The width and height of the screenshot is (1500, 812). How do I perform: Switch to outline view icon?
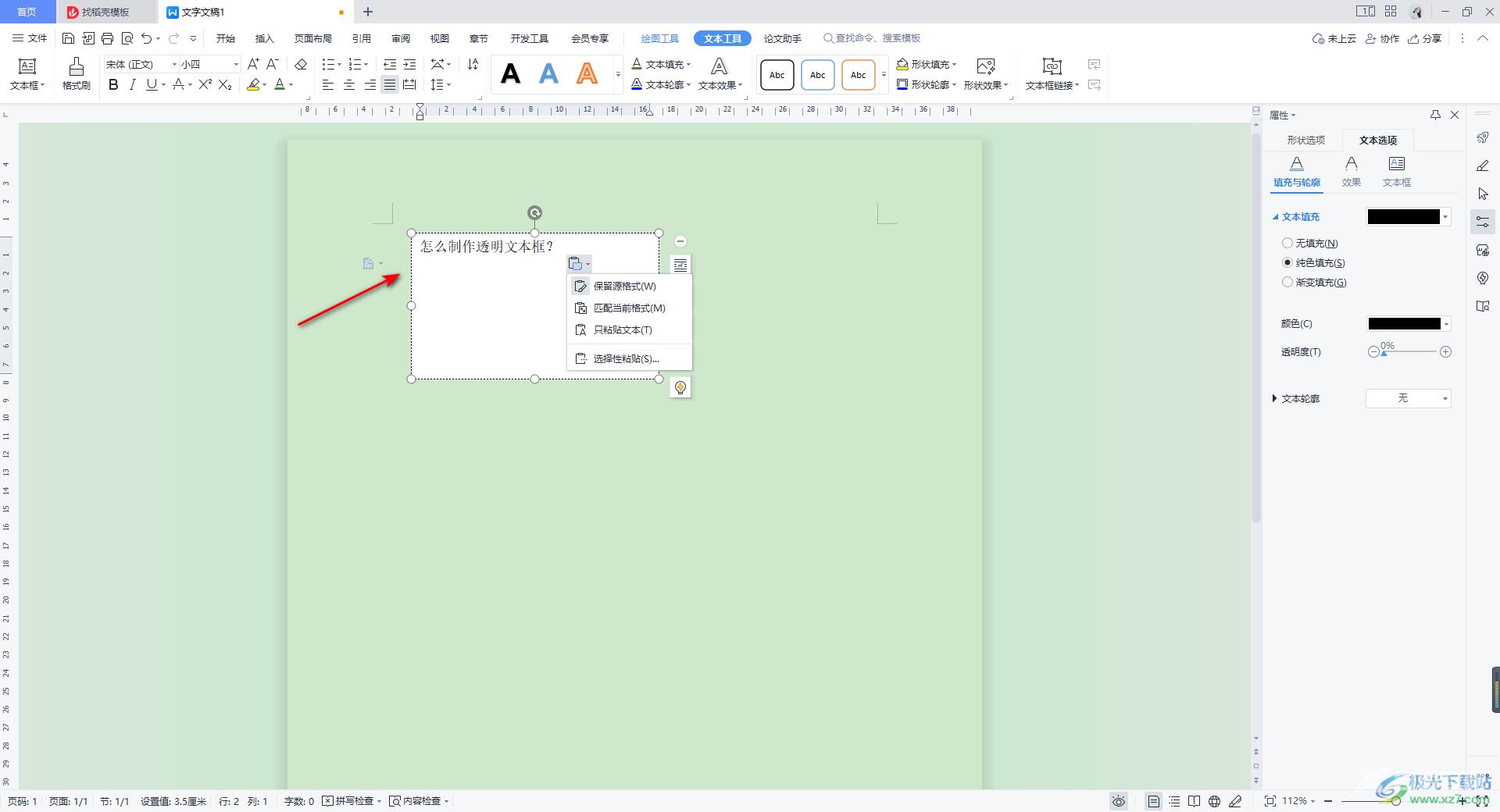point(1174,800)
